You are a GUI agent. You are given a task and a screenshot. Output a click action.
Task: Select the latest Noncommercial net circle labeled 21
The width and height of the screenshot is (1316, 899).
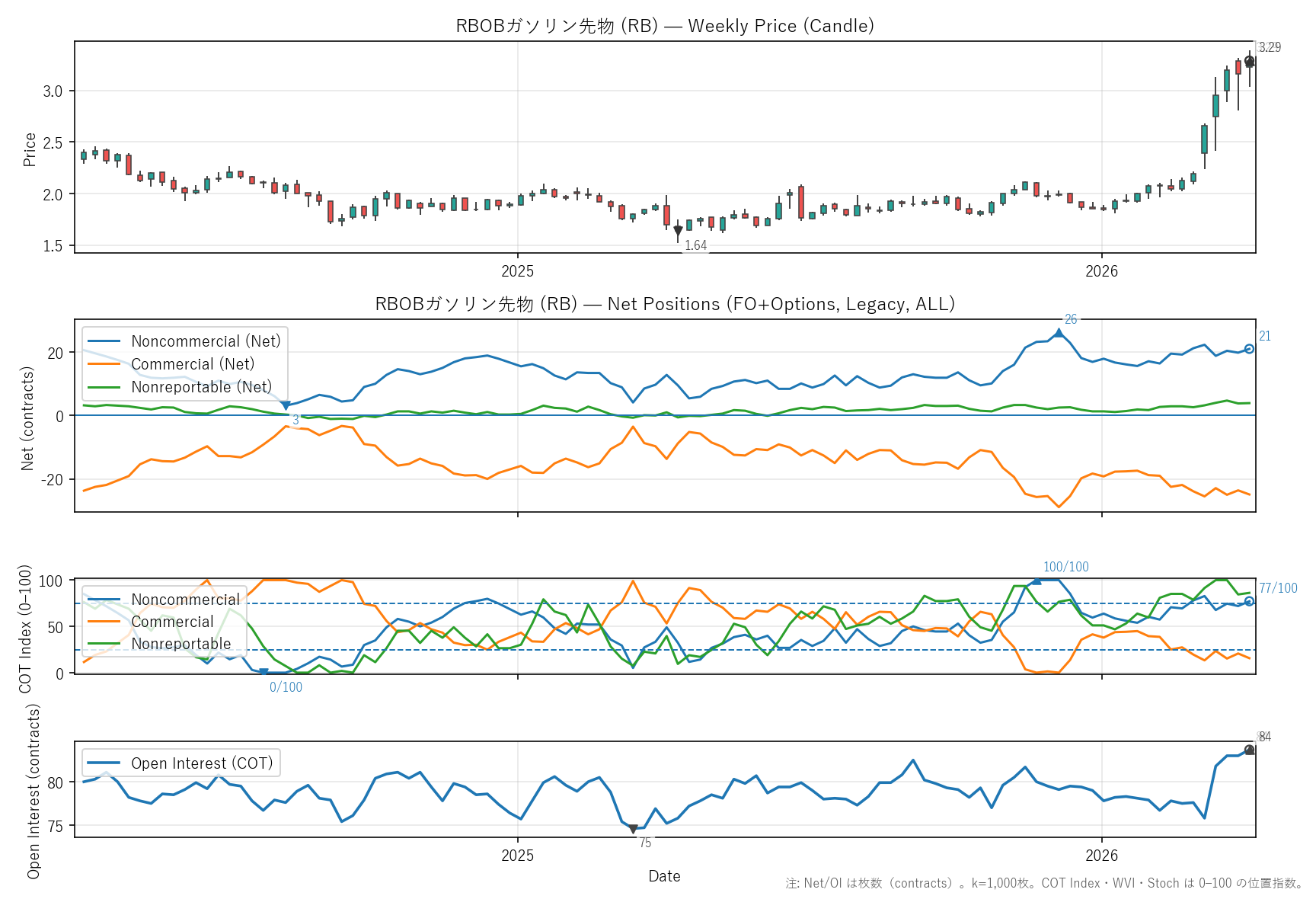click(x=1249, y=349)
